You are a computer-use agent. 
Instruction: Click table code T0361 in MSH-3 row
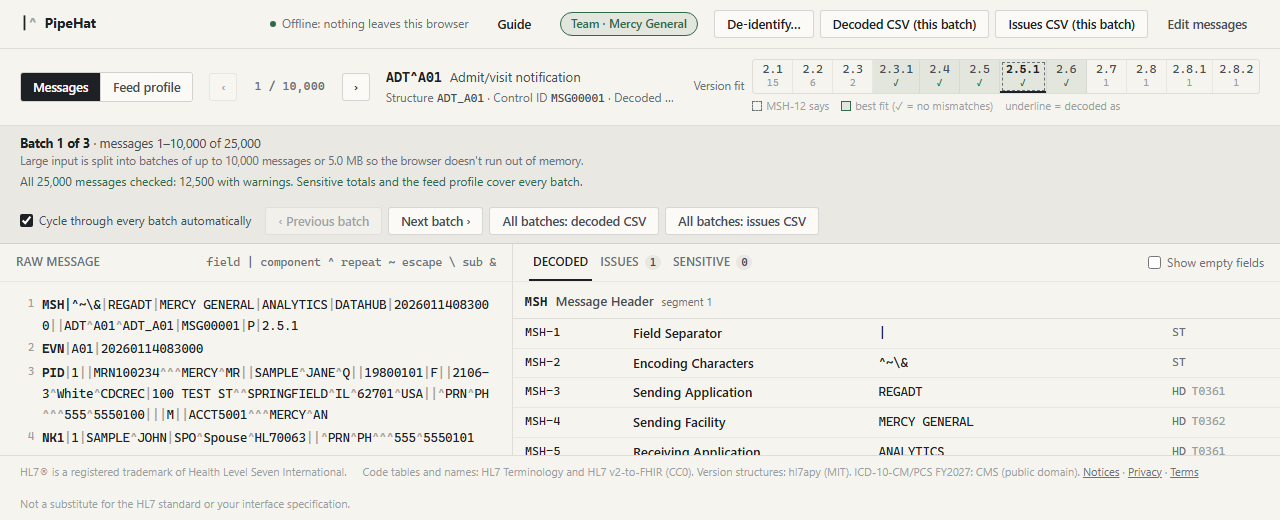(x=1208, y=392)
